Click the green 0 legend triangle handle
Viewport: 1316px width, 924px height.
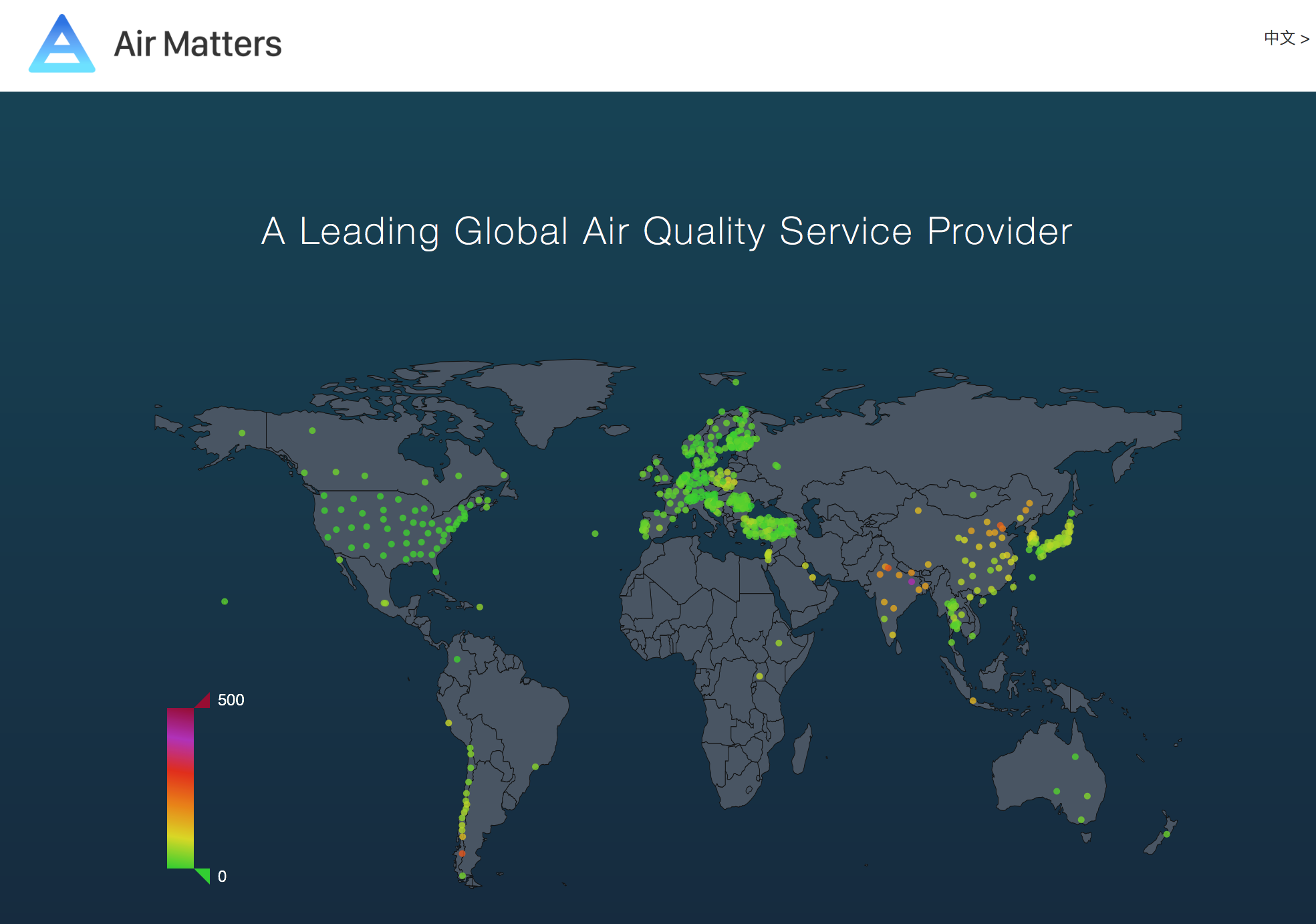pyautogui.click(x=203, y=875)
